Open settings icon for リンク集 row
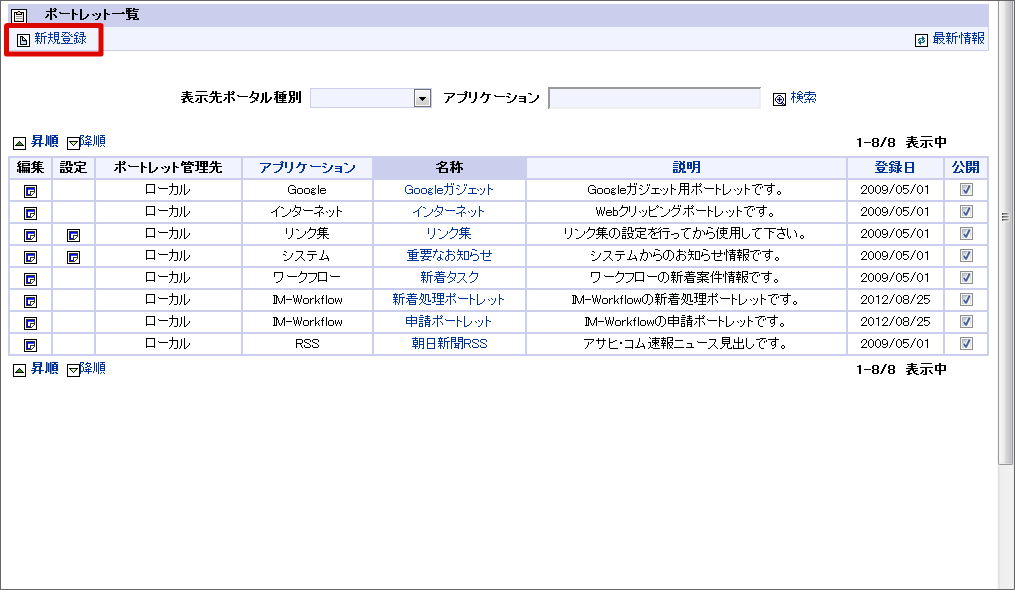The height and width of the screenshot is (590, 1015). (74, 235)
